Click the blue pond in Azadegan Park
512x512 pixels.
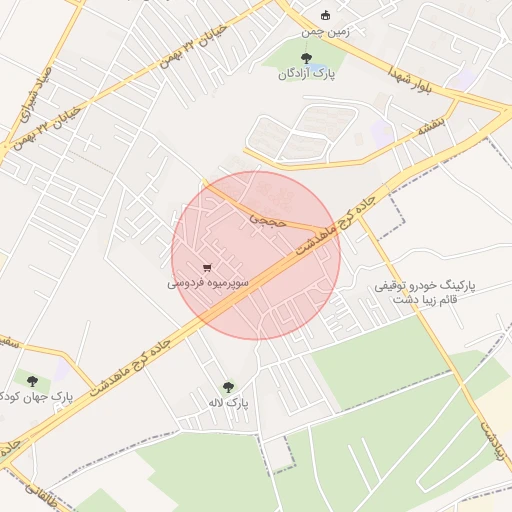pos(317,67)
